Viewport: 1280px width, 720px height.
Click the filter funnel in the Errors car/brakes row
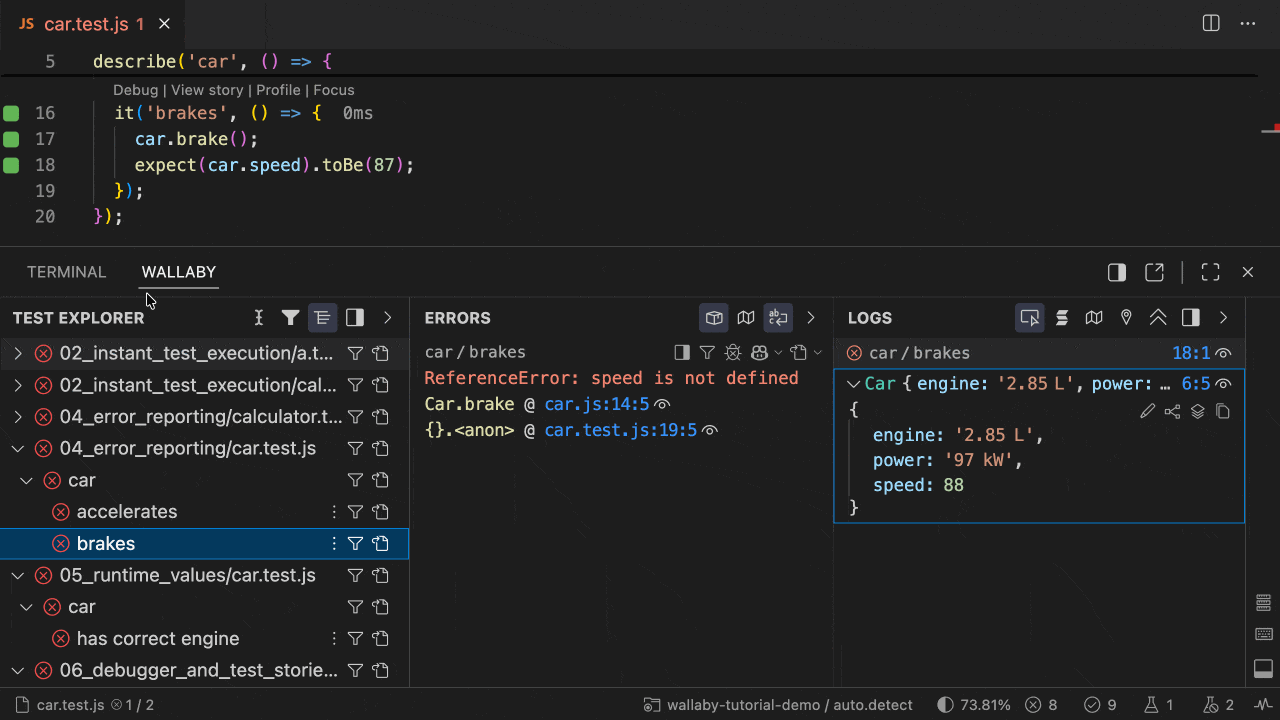click(707, 352)
